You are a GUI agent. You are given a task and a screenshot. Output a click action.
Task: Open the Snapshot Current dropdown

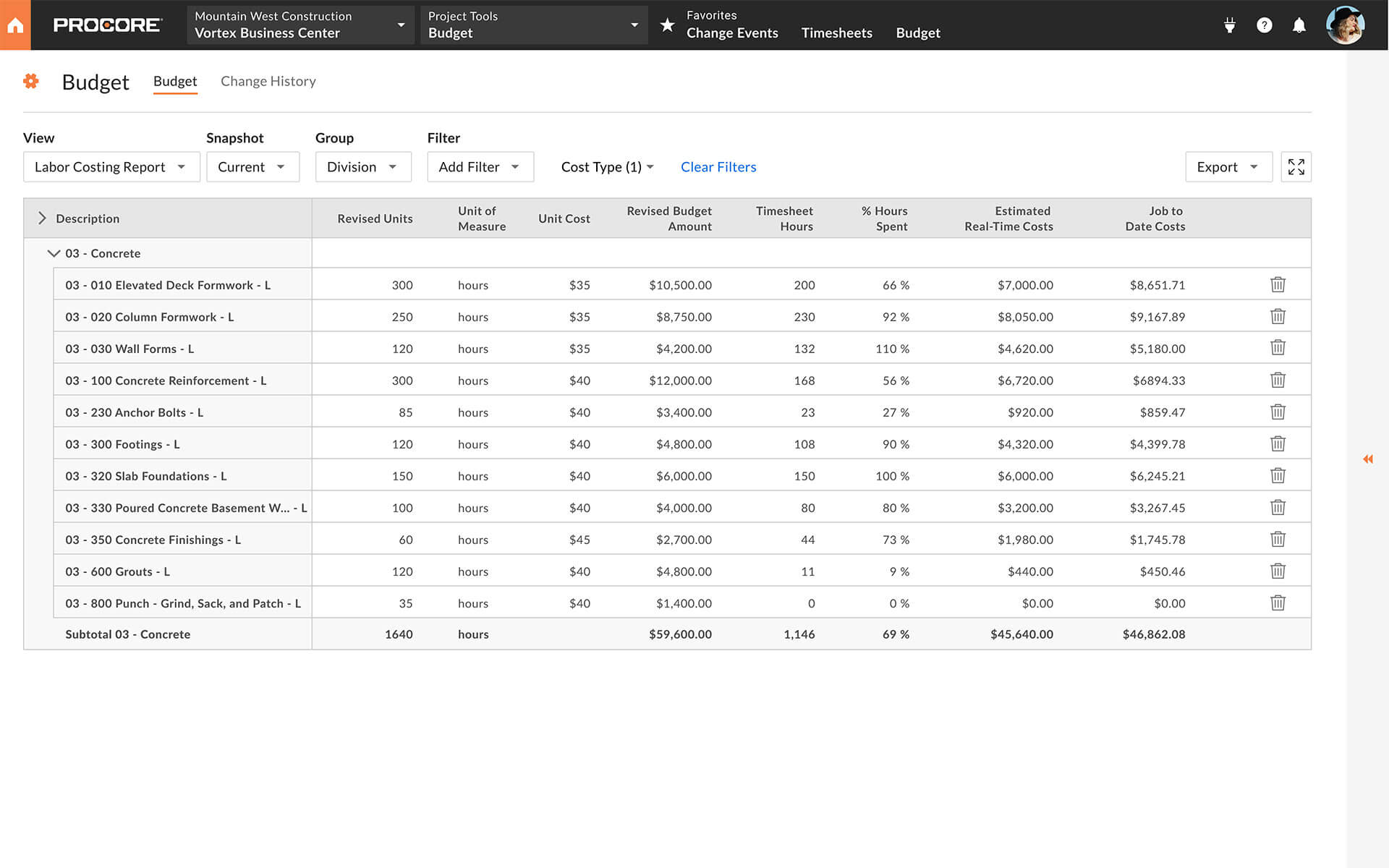tap(248, 167)
